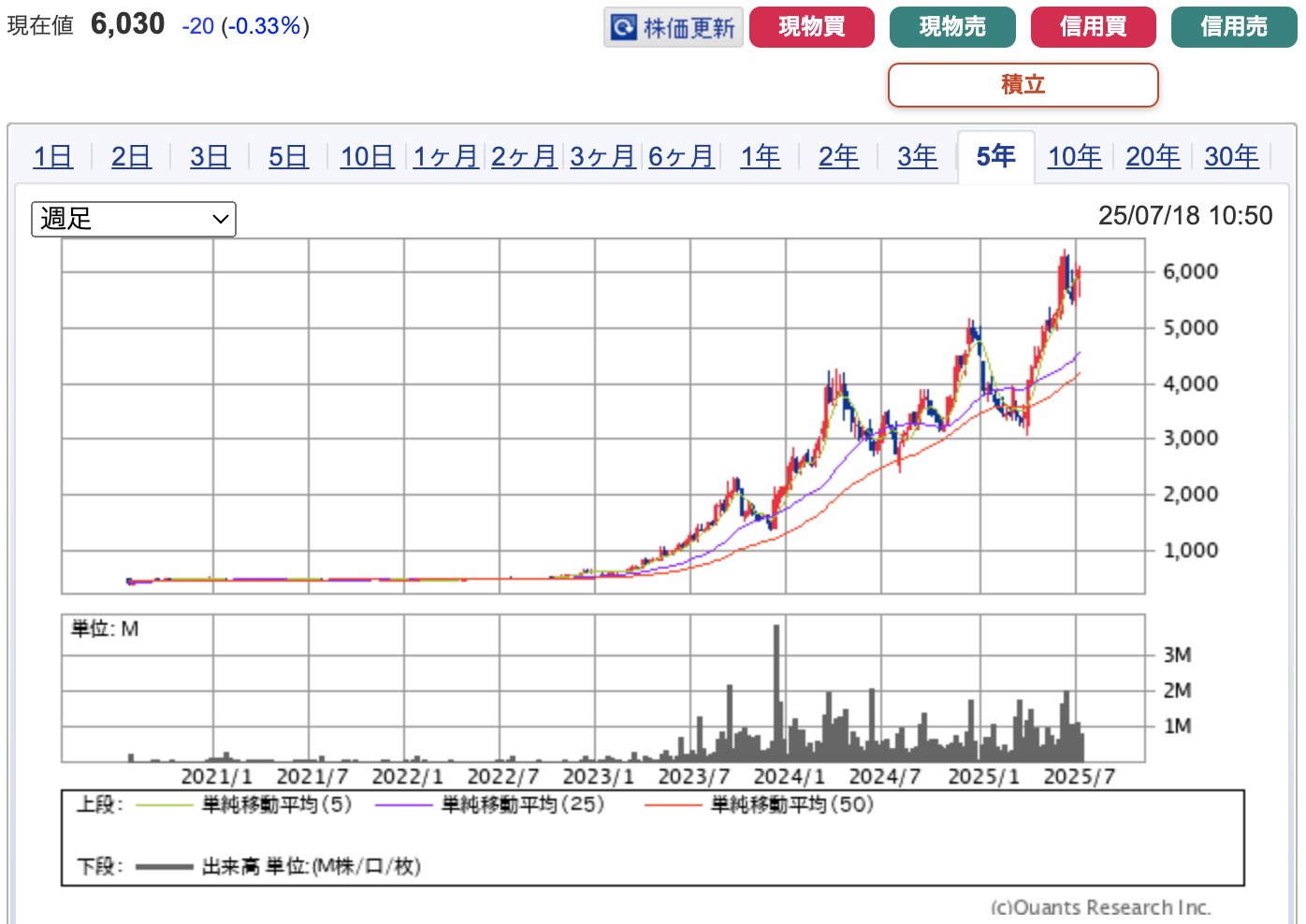The height and width of the screenshot is (924, 1306).
Task: Click orange 単純移動平均(50) legend line
Action: point(673,805)
